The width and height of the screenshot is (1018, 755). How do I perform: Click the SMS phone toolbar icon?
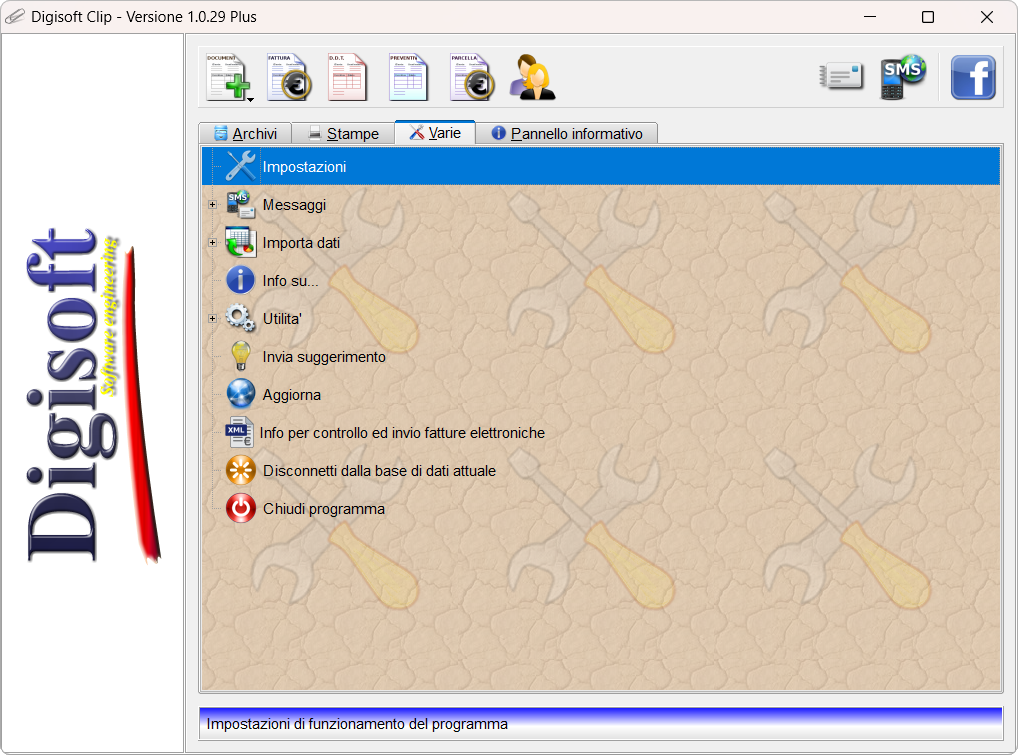point(902,77)
